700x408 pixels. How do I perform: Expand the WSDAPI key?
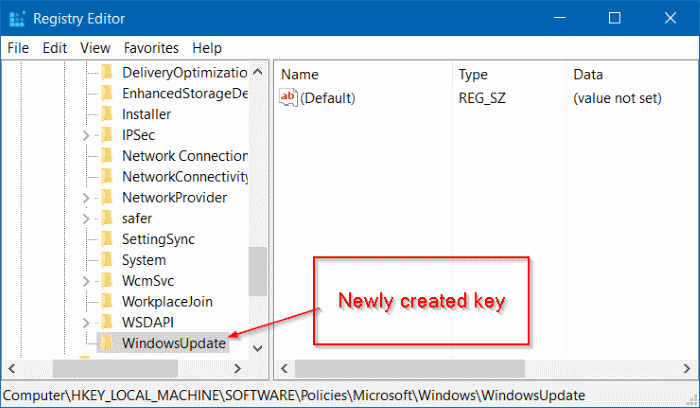[x=86, y=323]
